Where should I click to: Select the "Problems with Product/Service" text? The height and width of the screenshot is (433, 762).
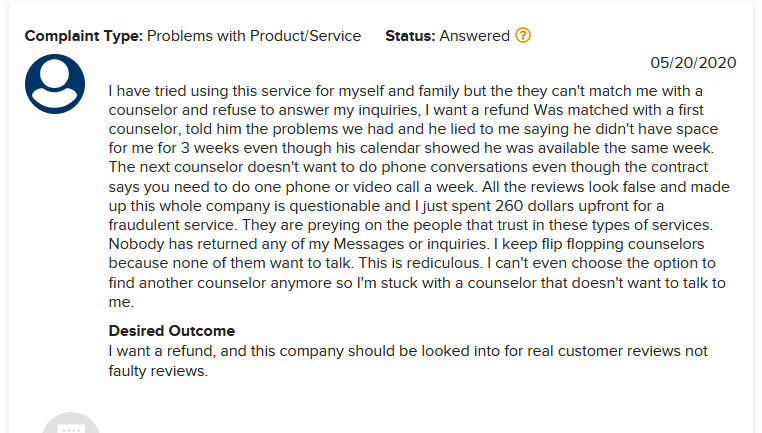coord(254,36)
